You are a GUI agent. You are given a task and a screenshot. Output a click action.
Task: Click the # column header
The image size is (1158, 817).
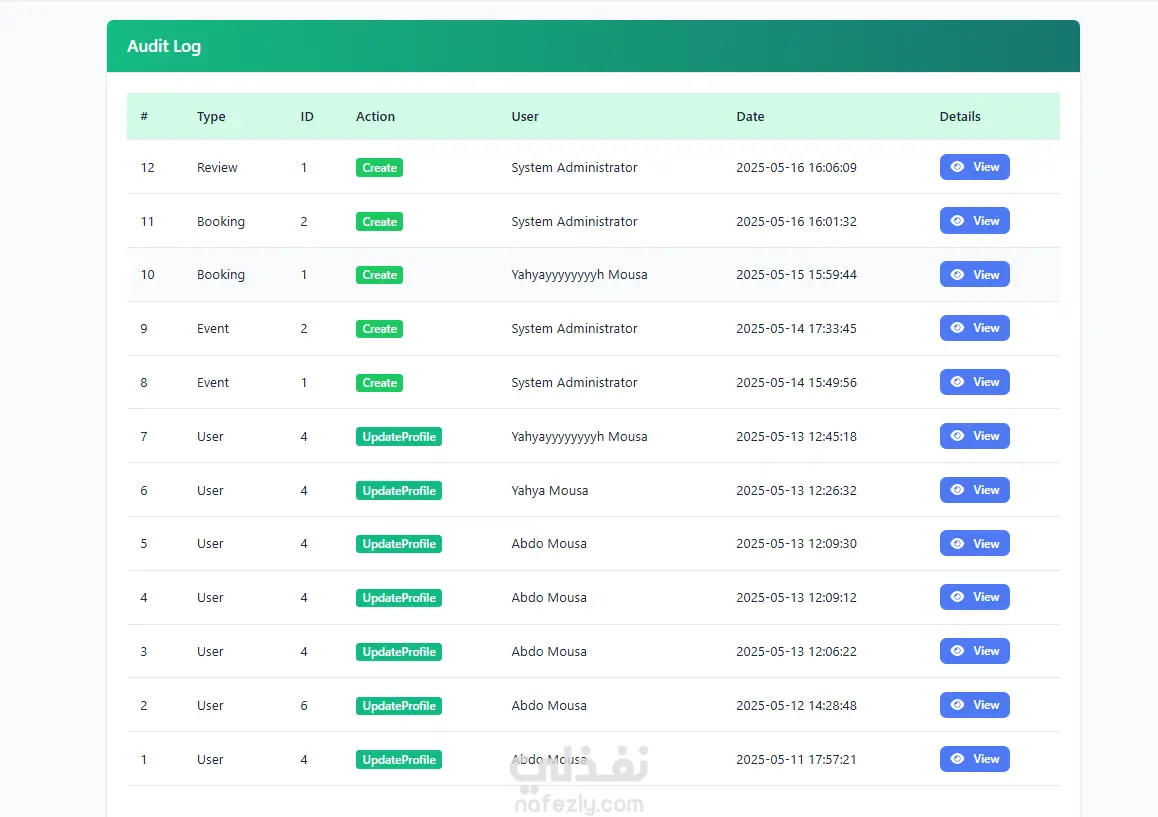tap(144, 116)
